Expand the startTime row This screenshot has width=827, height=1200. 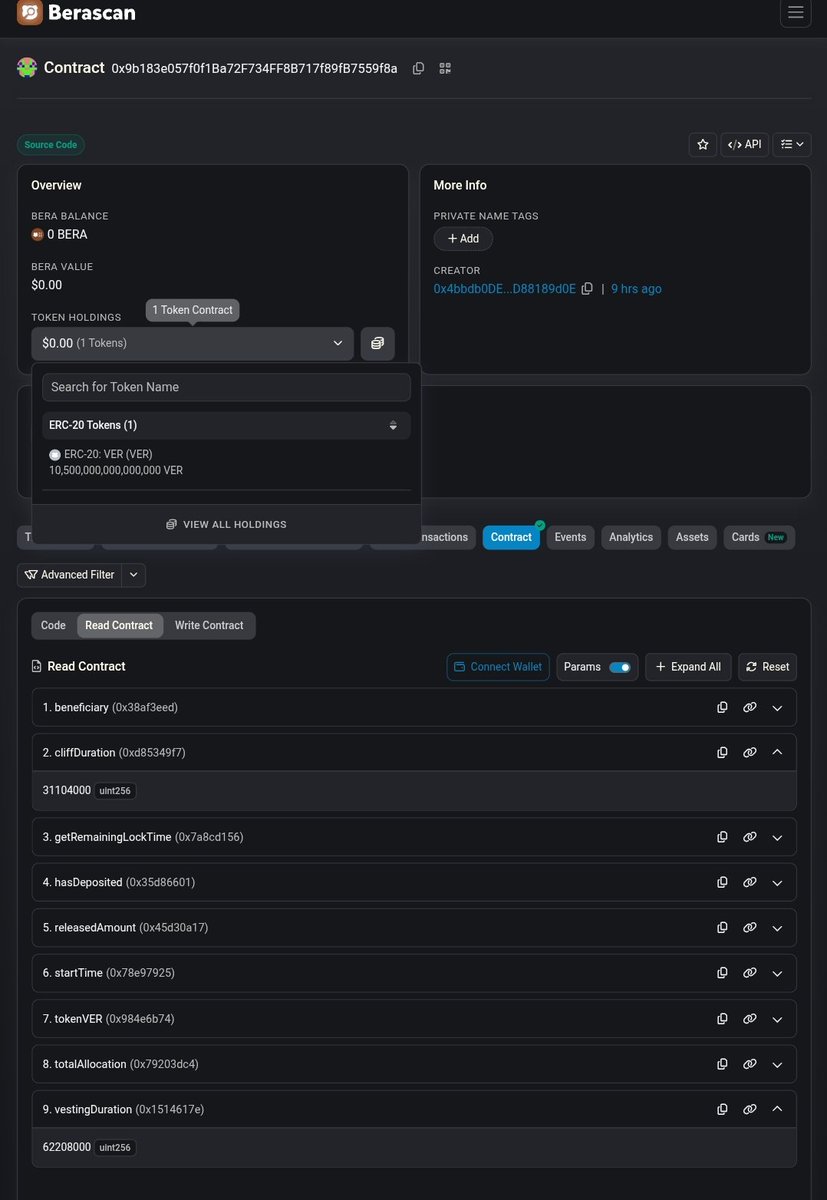coord(777,973)
